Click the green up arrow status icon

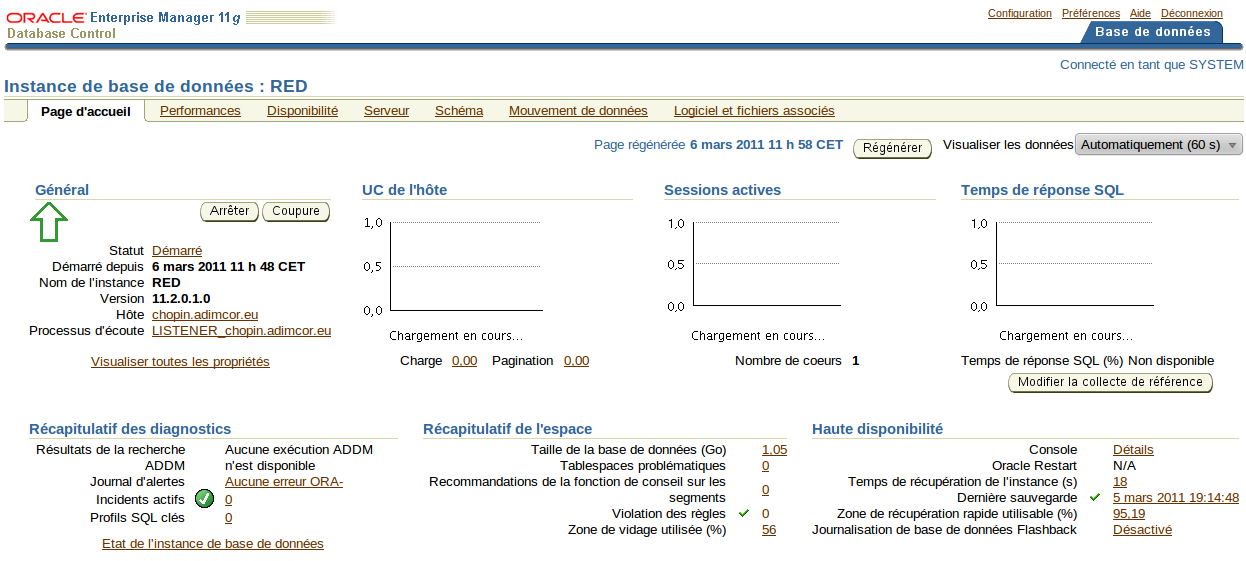(x=49, y=222)
